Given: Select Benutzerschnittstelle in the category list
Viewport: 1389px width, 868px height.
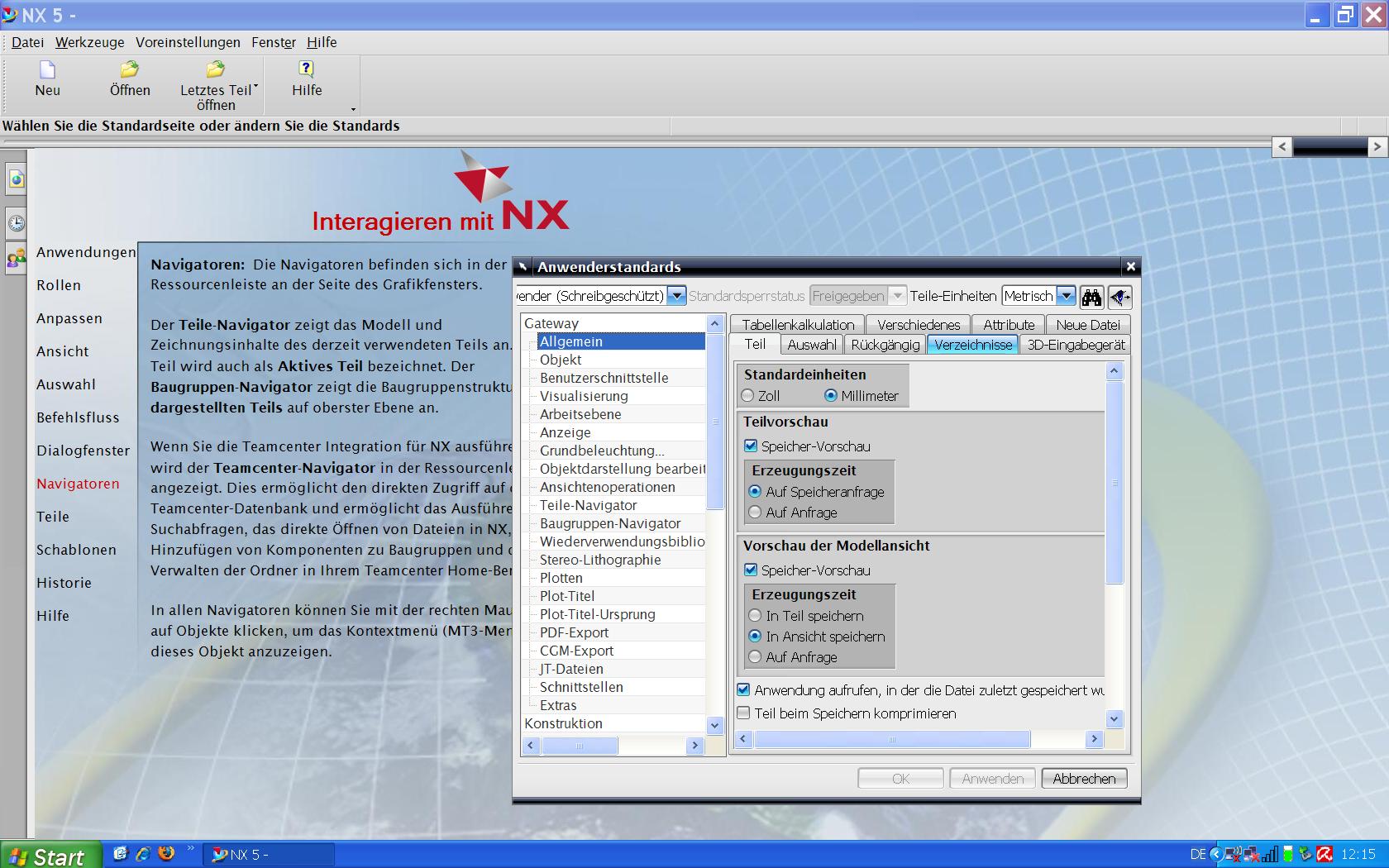Looking at the screenshot, I should click(x=604, y=378).
